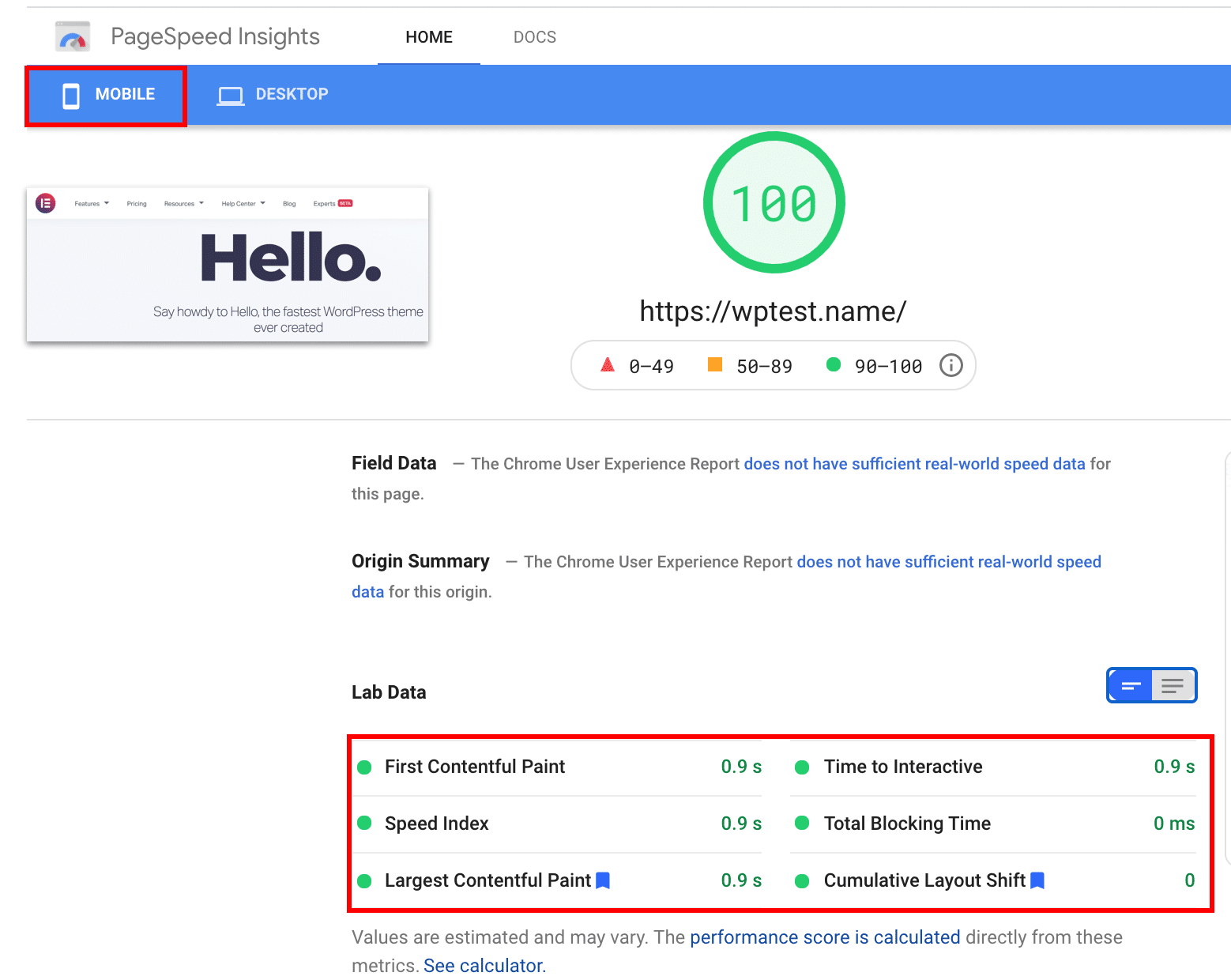Click the bookmark flag beside Largest Contentful Paint
Image resolution: width=1231 pixels, height=980 pixels.
[603, 880]
